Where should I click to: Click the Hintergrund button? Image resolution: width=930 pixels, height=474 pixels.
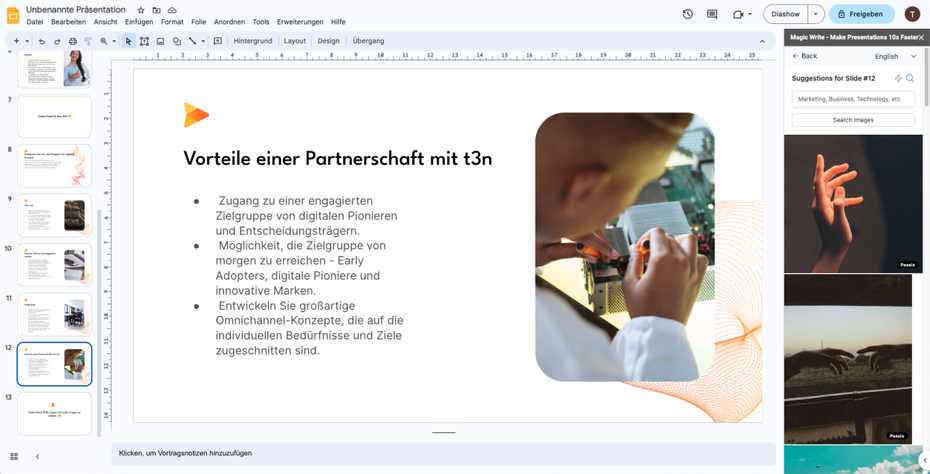point(253,41)
